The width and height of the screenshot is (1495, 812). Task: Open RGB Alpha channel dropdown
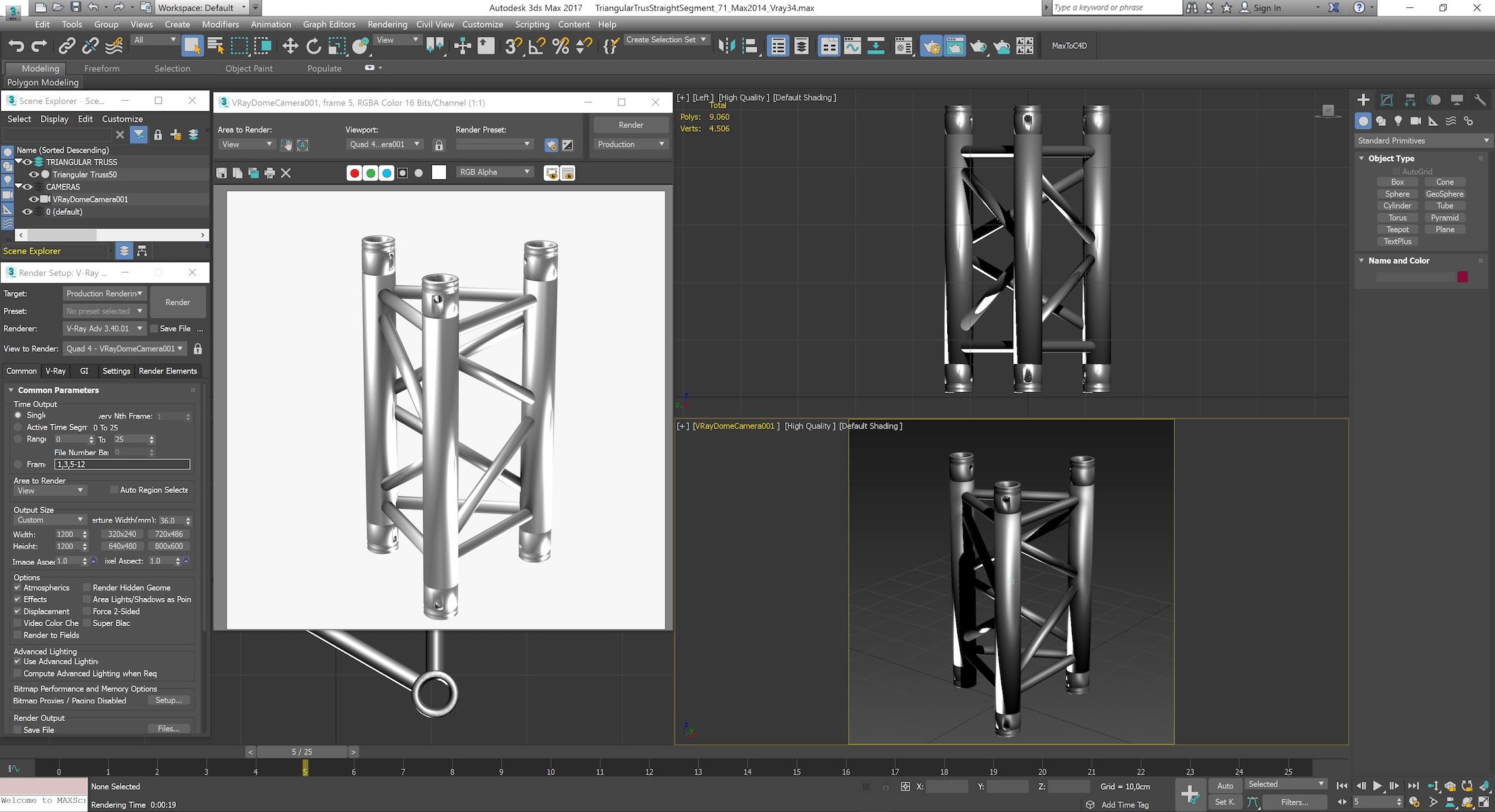click(495, 172)
